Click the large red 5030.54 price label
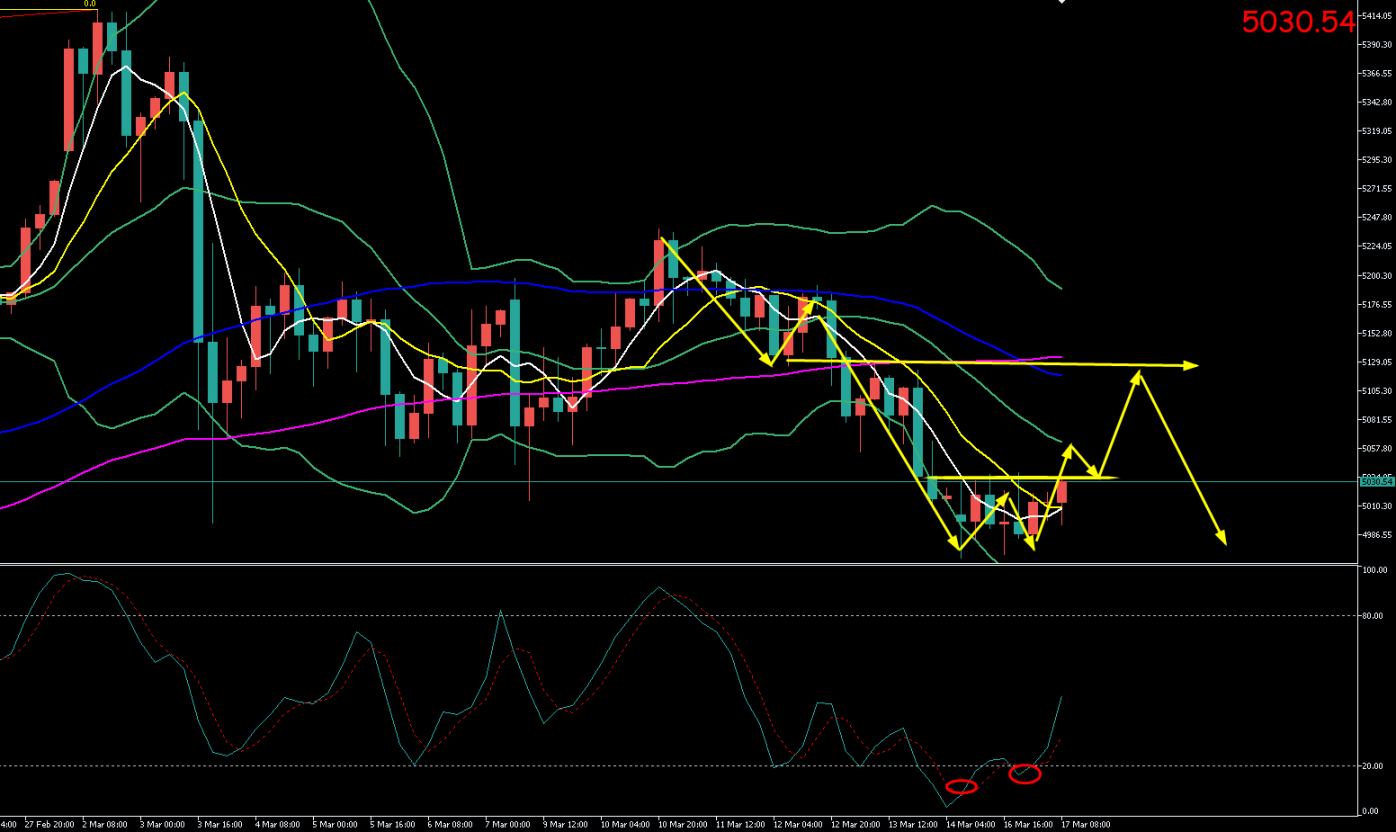This screenshot has height=832, width=1396. pos(1298,22)
